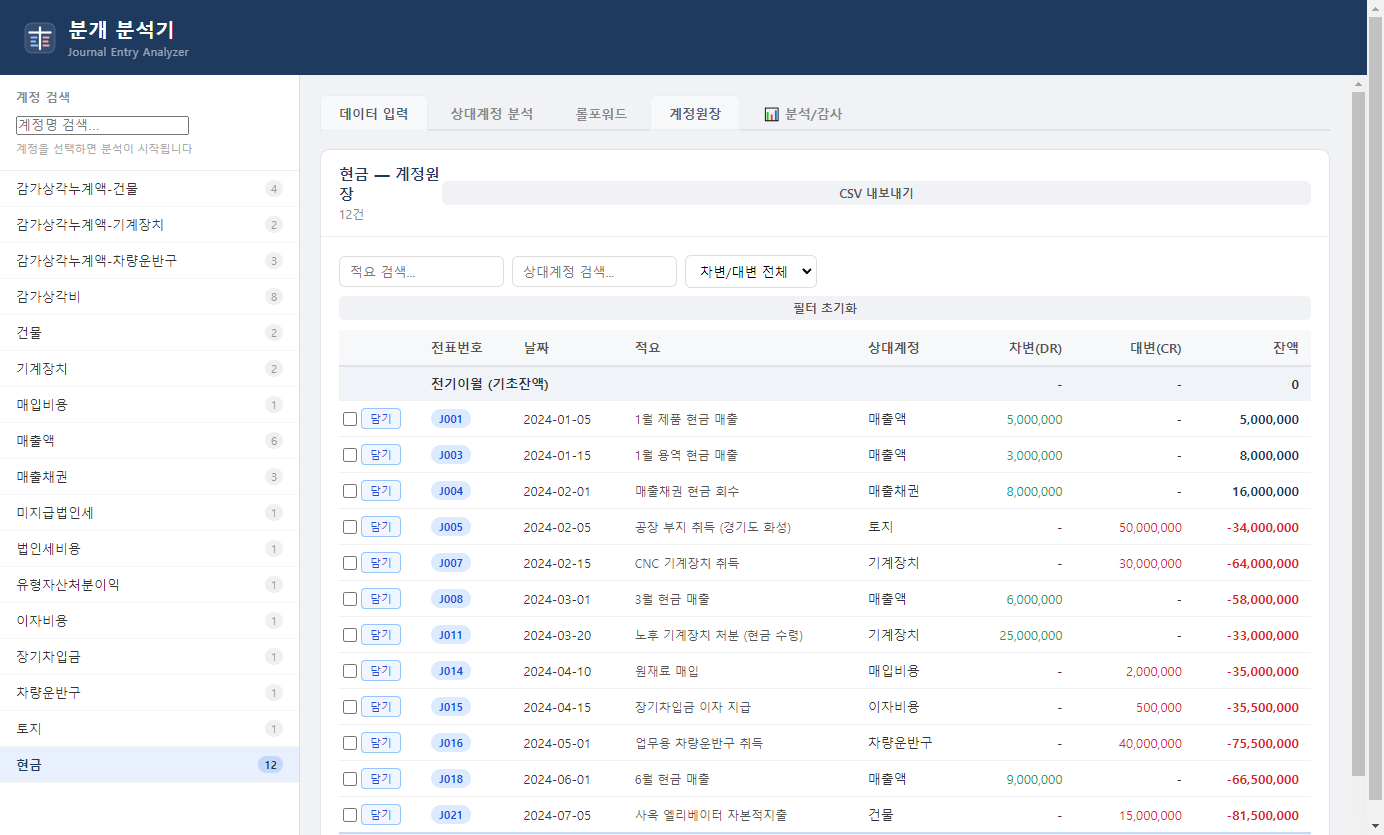Select 매출채권 account in sidebar
This screenshot has height=835, width=1384.
pyautogui.click(x=149, y=477)
